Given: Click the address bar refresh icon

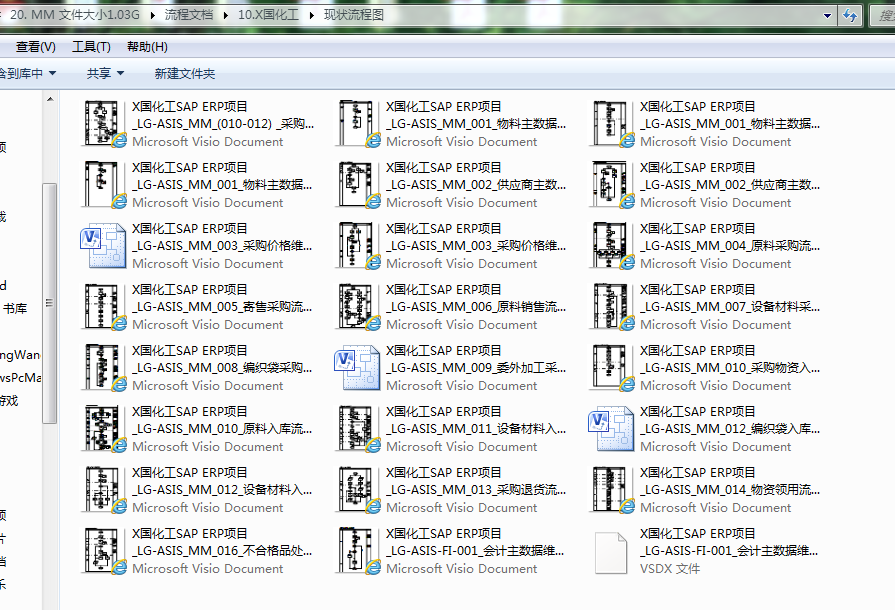Looking at the screenshot, I should click(x=851, y=15).
